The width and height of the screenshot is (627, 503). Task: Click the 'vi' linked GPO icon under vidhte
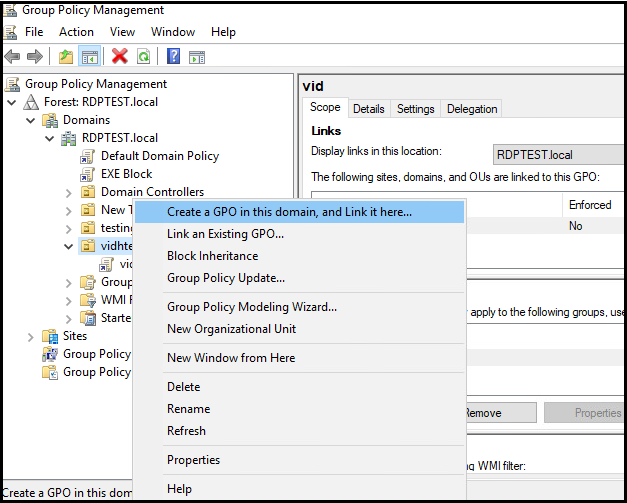[106, 264]
